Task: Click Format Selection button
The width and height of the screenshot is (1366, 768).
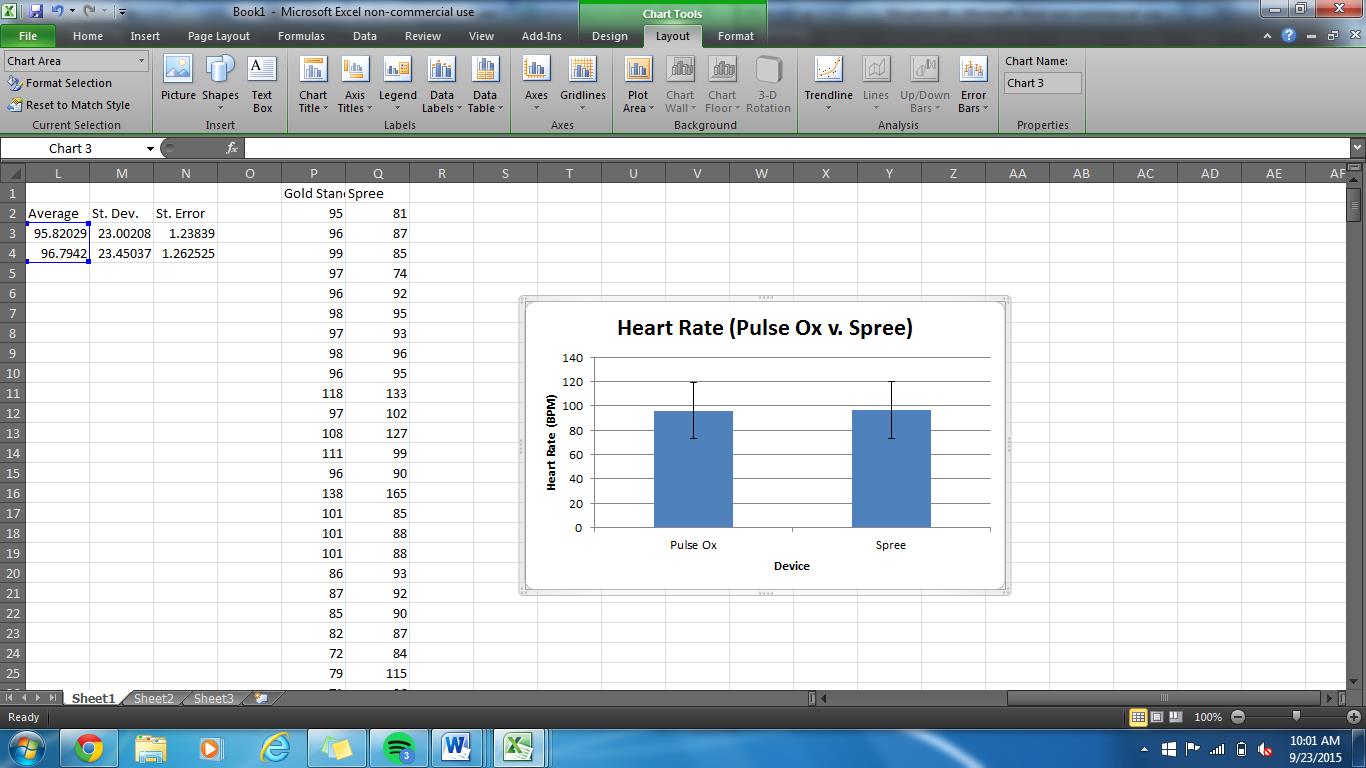Action: [x=68, y=83]
